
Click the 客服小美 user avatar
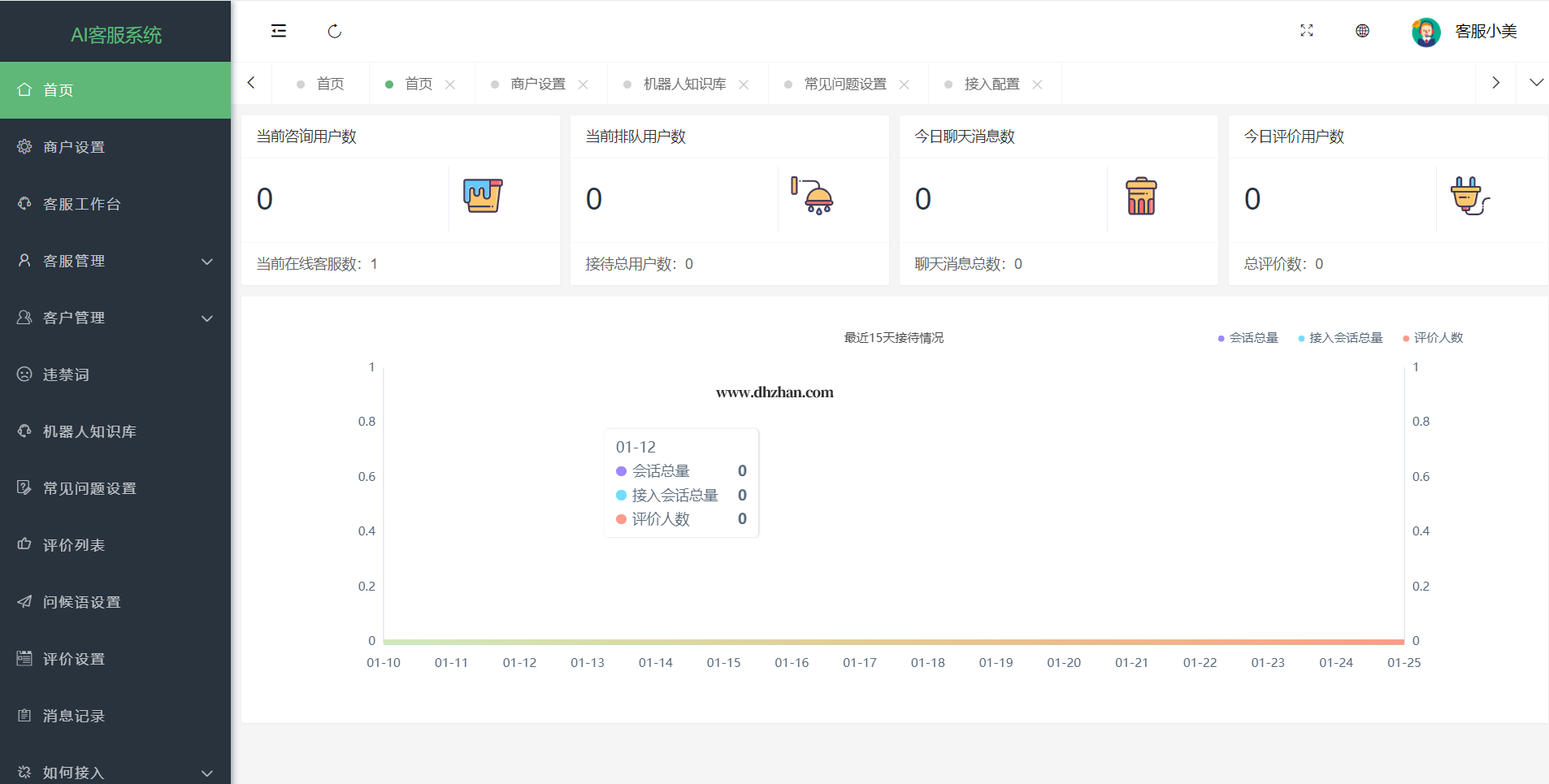pos(1425,32)
